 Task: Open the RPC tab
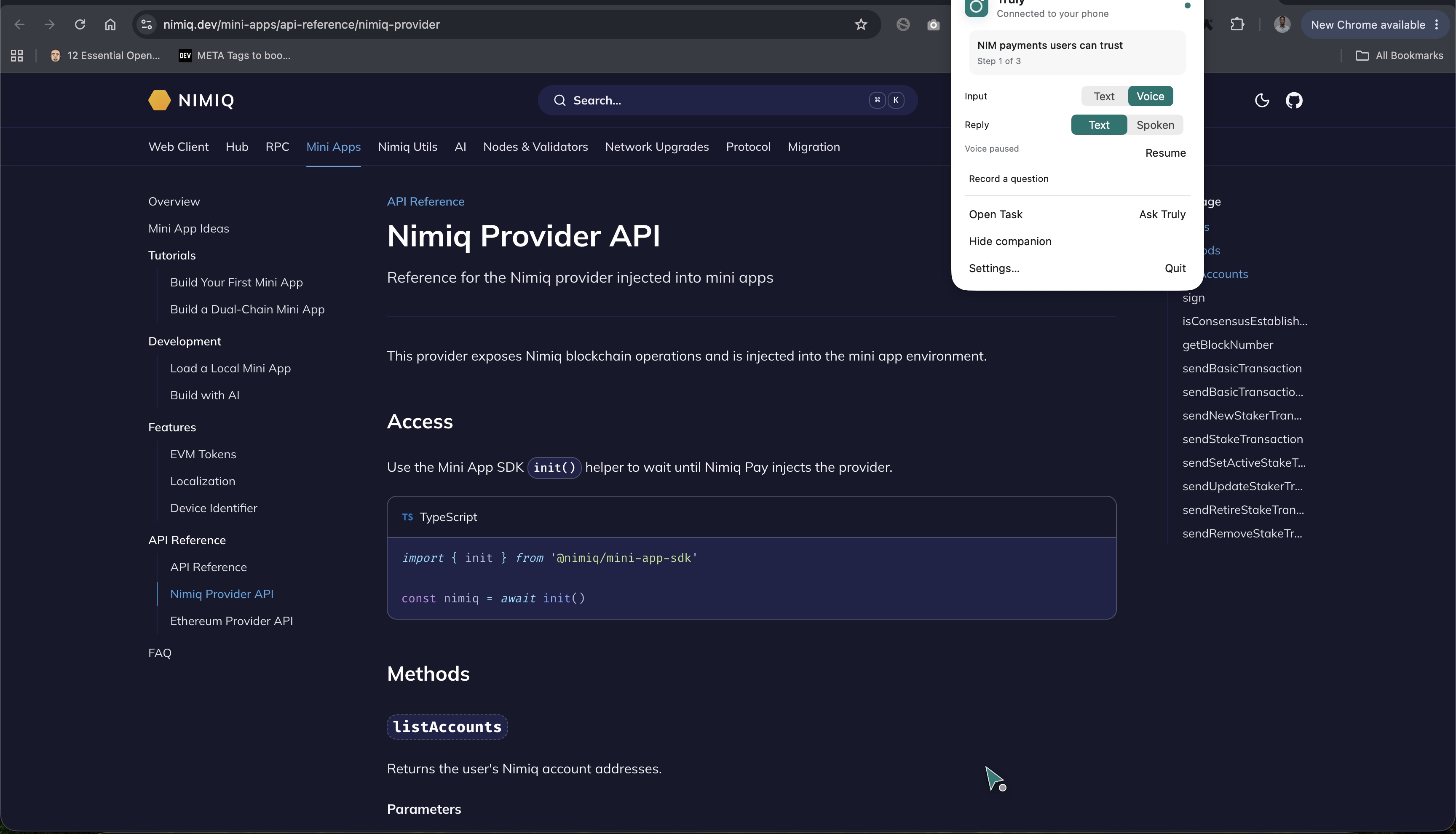coord(277,147)
